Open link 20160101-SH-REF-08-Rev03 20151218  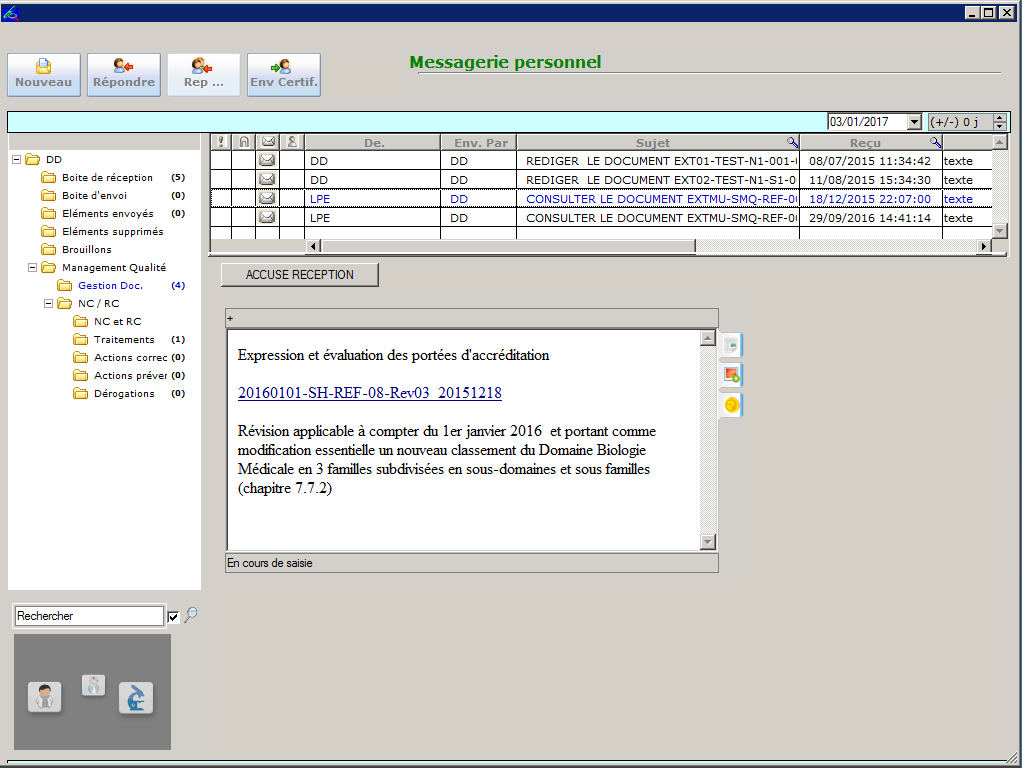369,393
